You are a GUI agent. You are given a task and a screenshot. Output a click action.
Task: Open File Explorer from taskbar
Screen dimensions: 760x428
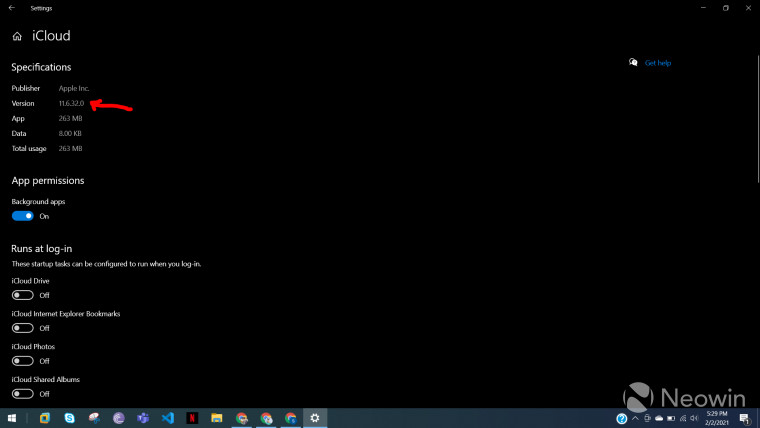coord(217,418)
